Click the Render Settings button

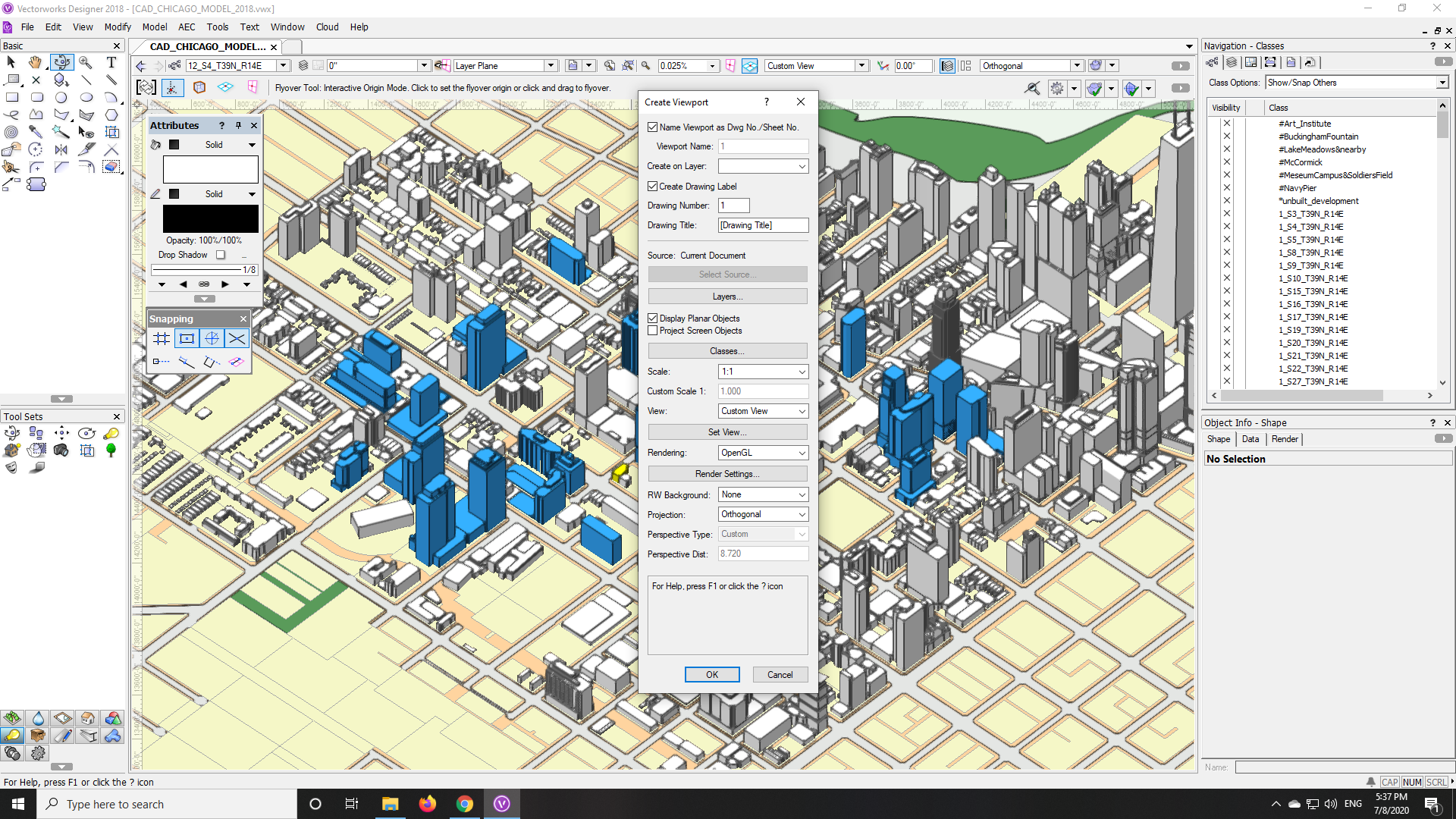(x=727, y=474)
